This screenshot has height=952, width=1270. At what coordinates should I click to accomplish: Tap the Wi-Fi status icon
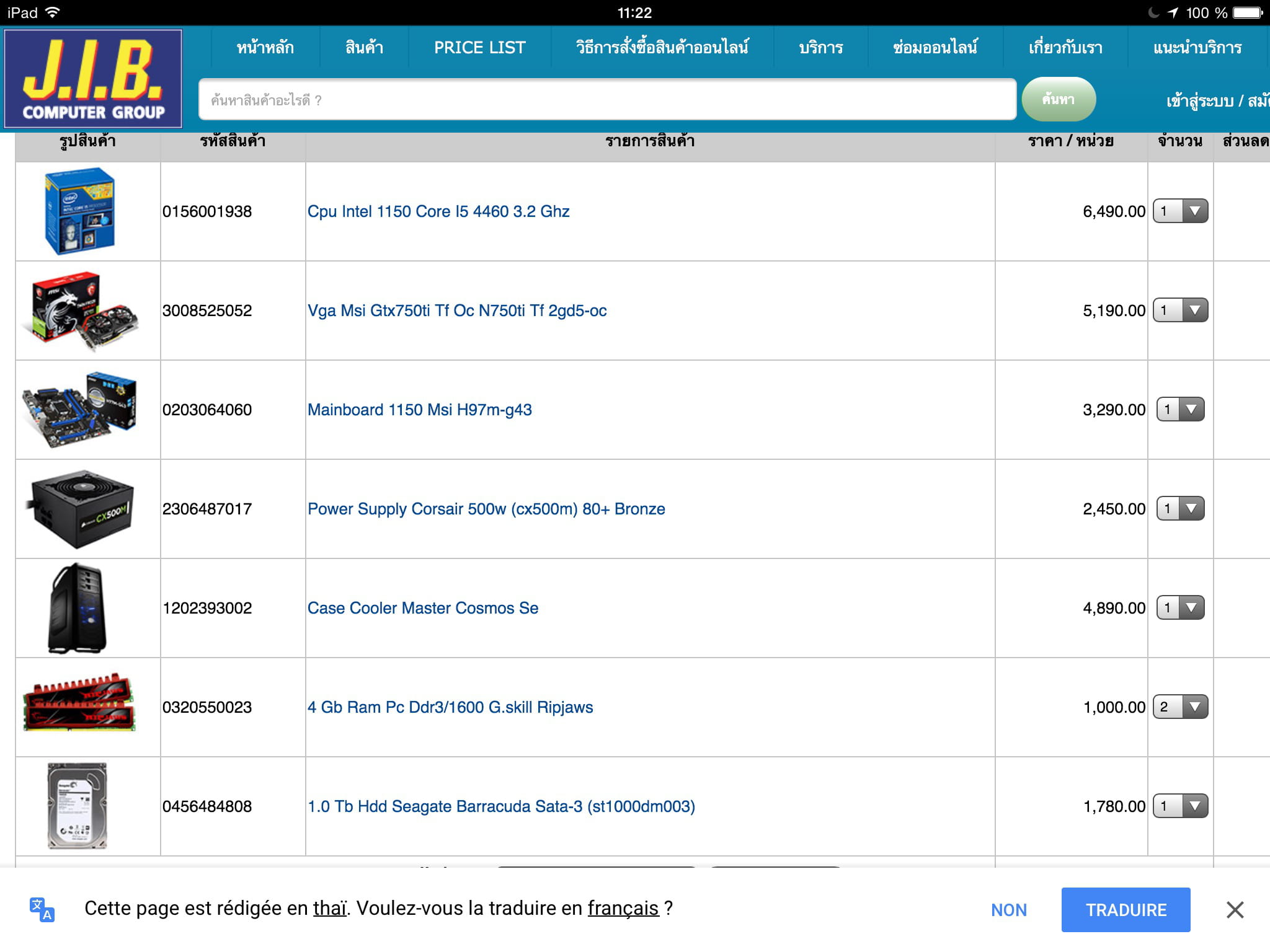(x=53, y=12)
